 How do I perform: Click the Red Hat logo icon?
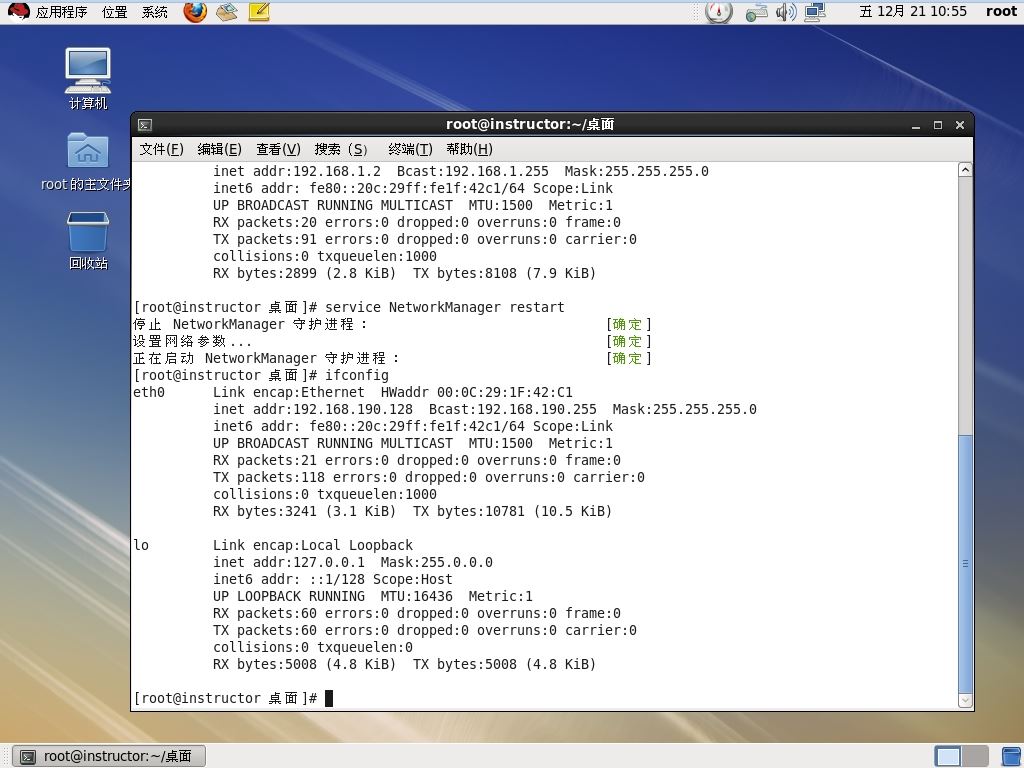[x=18, y=11]
